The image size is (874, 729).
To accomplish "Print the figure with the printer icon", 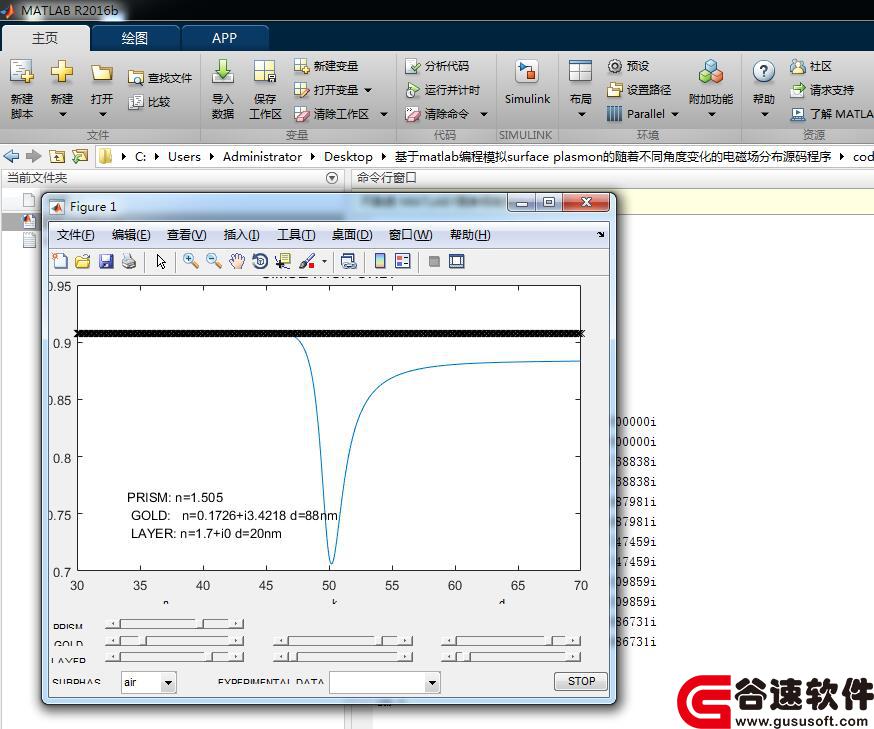I will point(129,261).
